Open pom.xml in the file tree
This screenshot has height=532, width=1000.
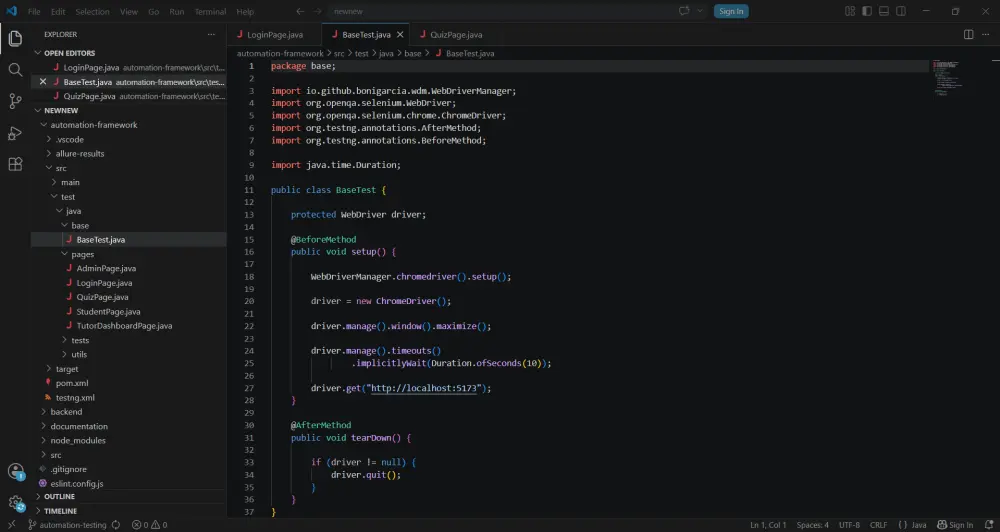point(72,383)
